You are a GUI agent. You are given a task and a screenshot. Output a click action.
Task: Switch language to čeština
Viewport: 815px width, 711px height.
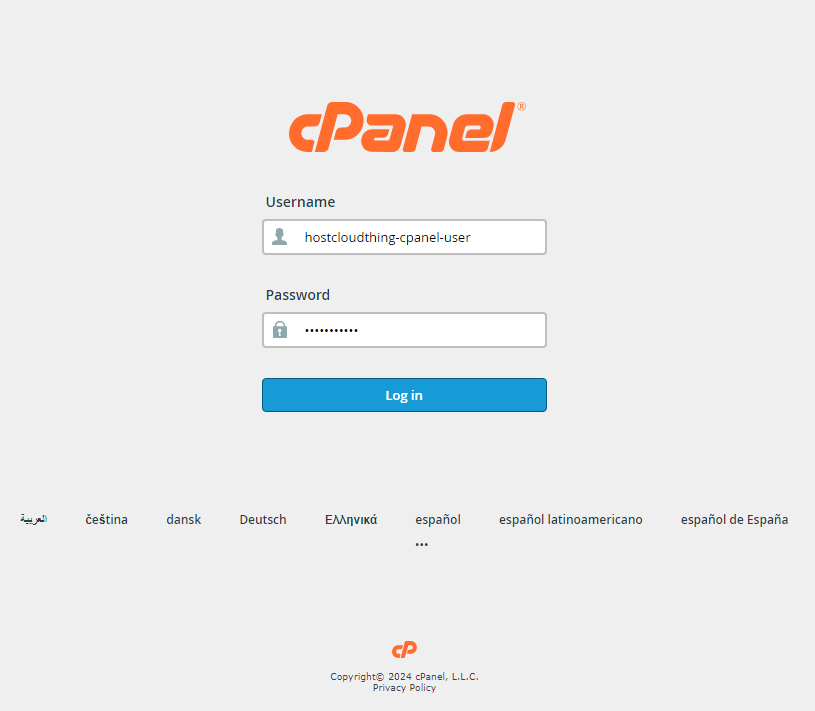pos(107,519)
